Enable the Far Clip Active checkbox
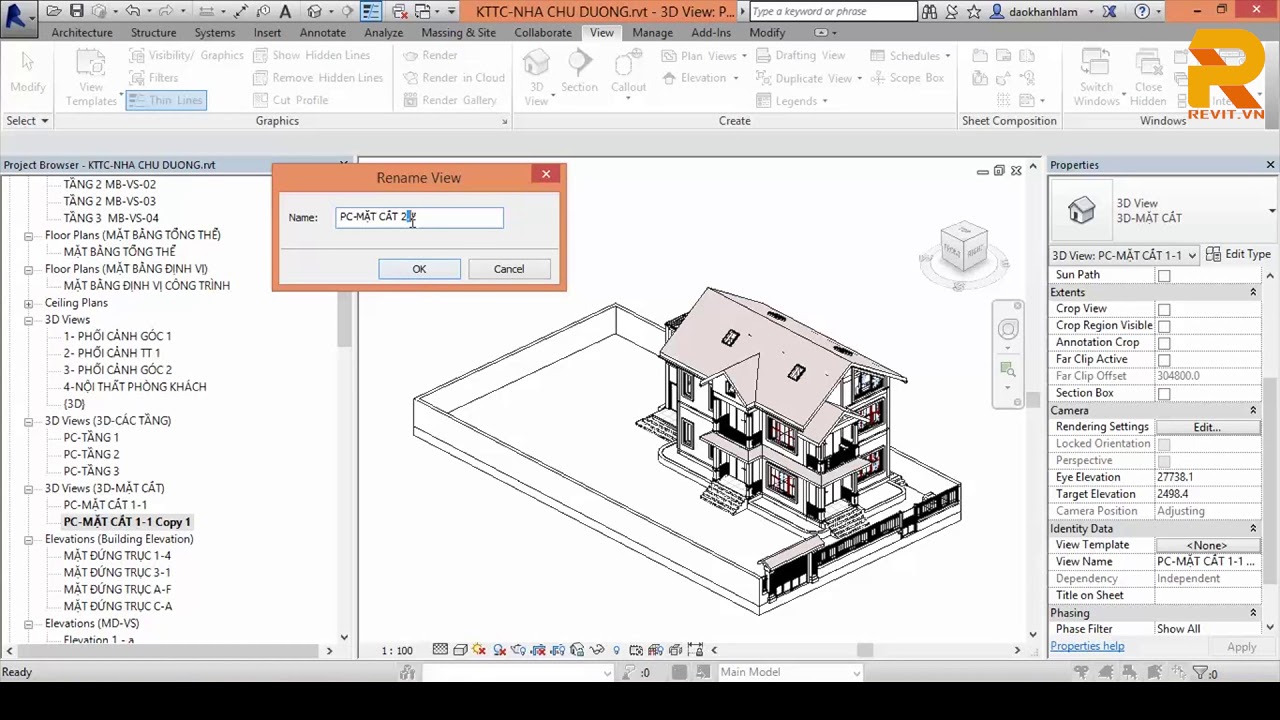Screen dimensions: 1280x720 tap(1164, 360)
